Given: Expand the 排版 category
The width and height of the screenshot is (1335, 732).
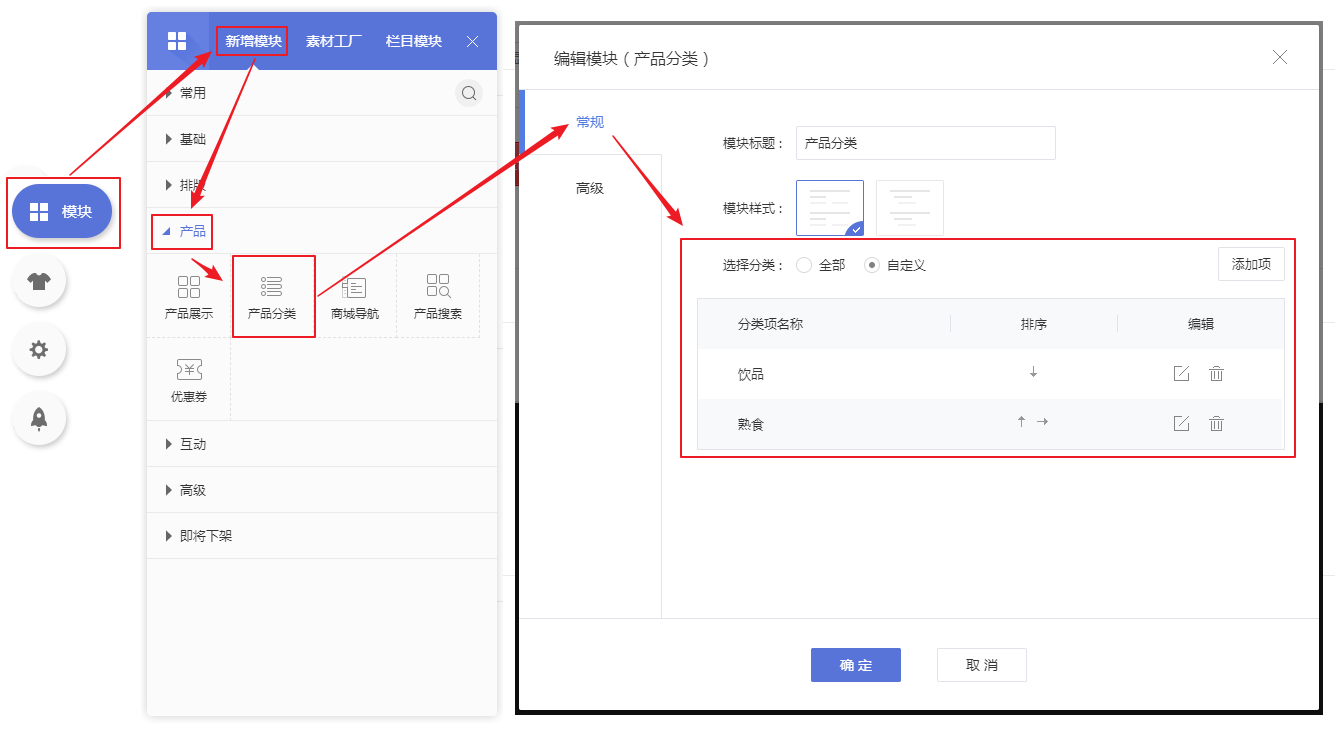Looking at the screenshot, I should 322,185.
